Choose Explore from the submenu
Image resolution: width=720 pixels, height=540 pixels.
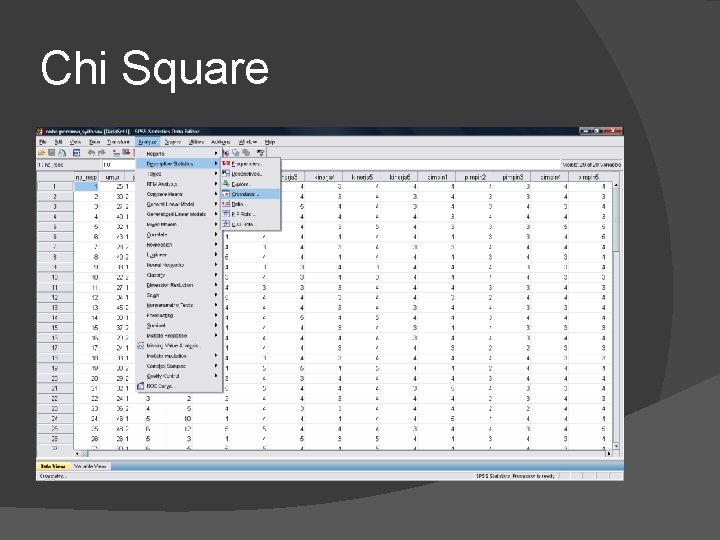click(250, 184)
